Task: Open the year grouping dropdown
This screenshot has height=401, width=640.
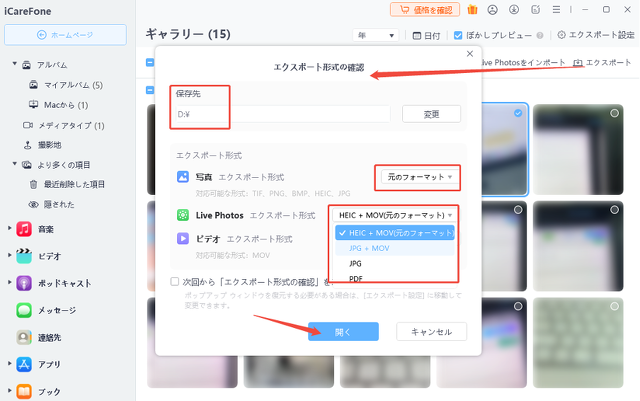Action: click(x=376, y=36)
